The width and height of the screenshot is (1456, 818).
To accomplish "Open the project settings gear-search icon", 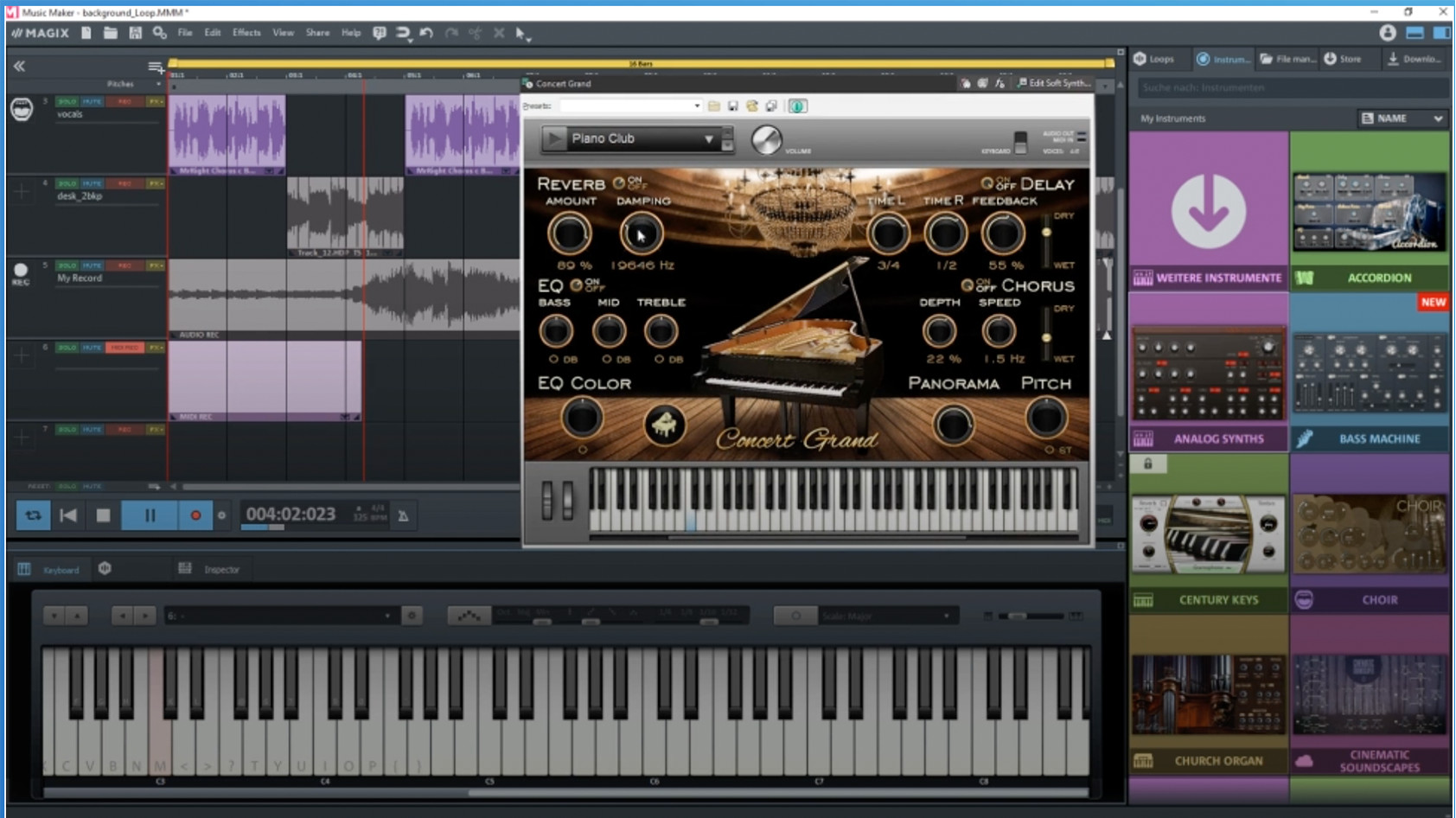I will point(160,33).
